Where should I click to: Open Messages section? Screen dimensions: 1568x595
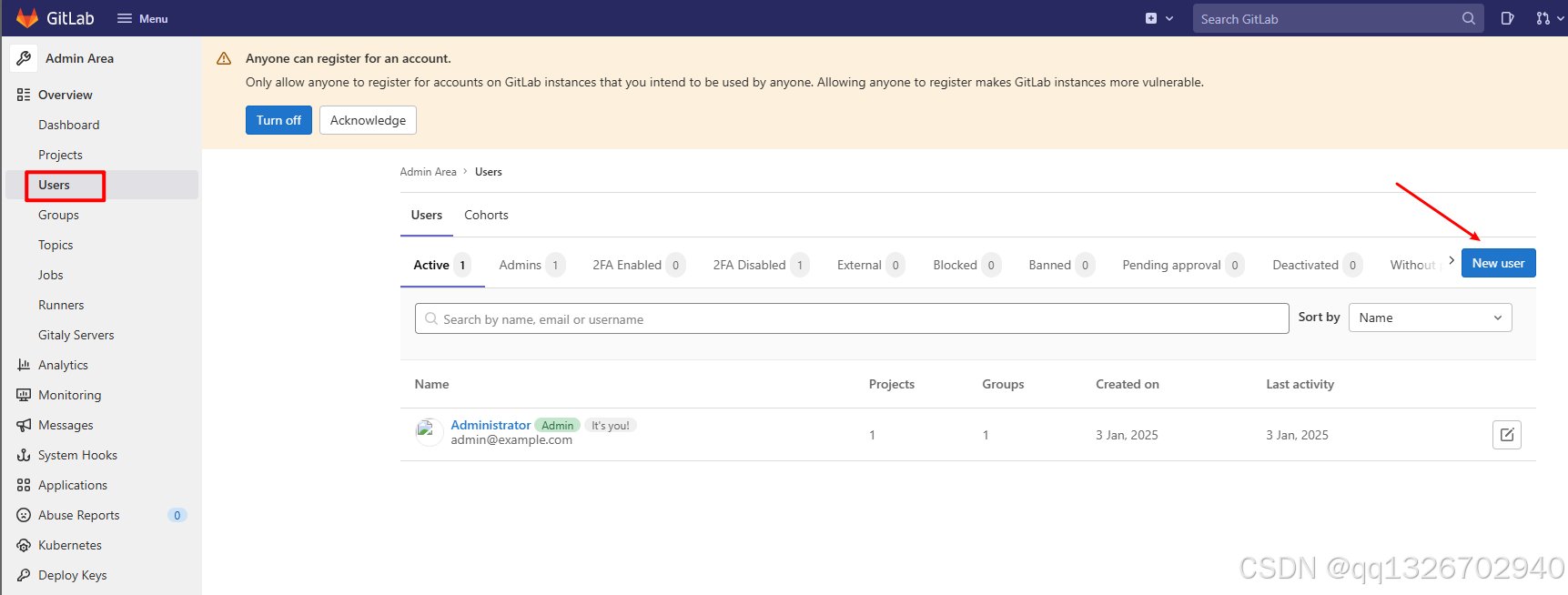(x=66, y=425)
